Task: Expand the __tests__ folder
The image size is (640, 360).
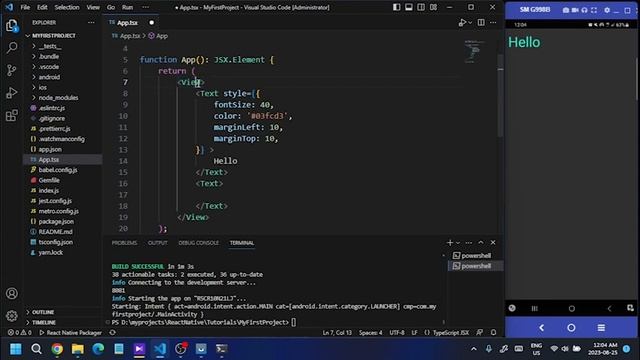Action: coord(50,46)
